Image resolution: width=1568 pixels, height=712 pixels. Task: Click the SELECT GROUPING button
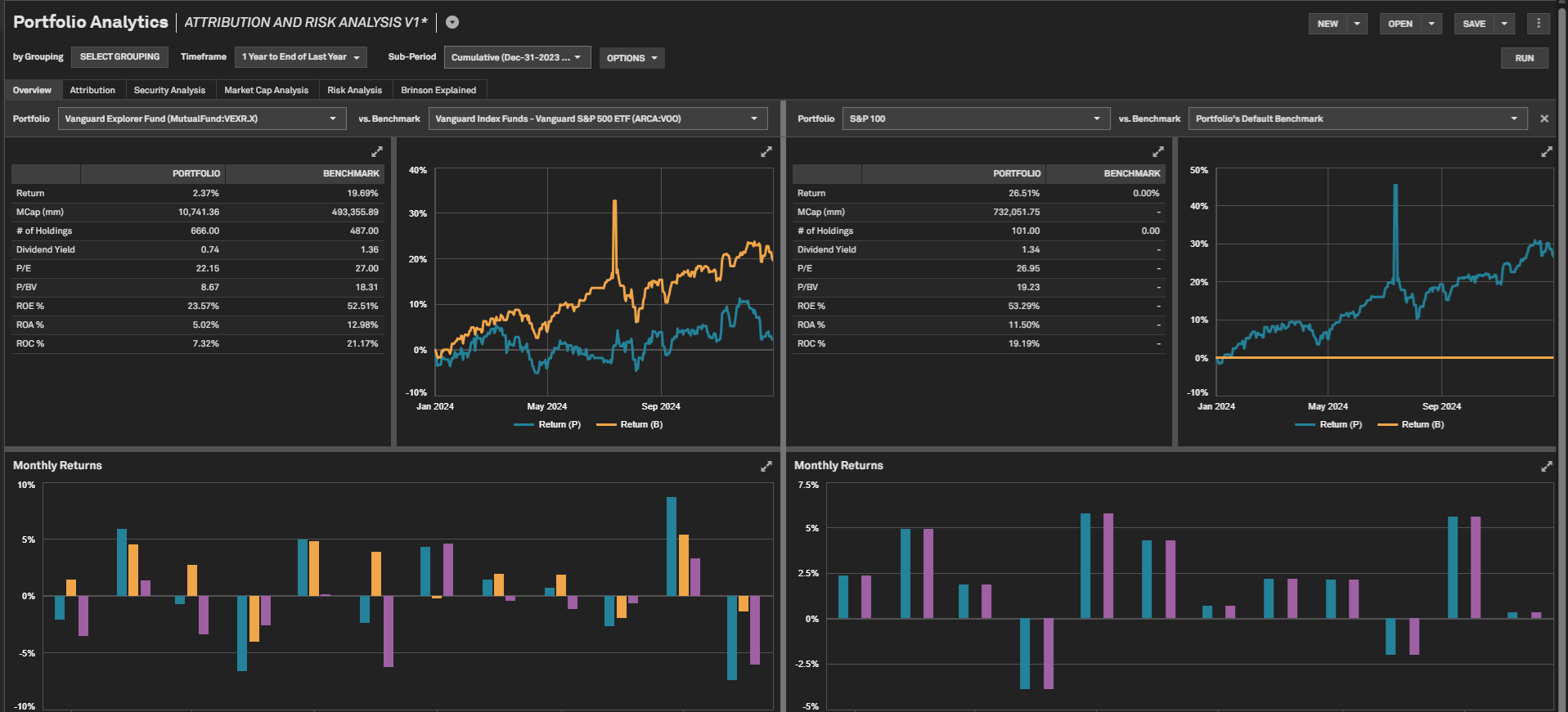click(x=119, y=57)
